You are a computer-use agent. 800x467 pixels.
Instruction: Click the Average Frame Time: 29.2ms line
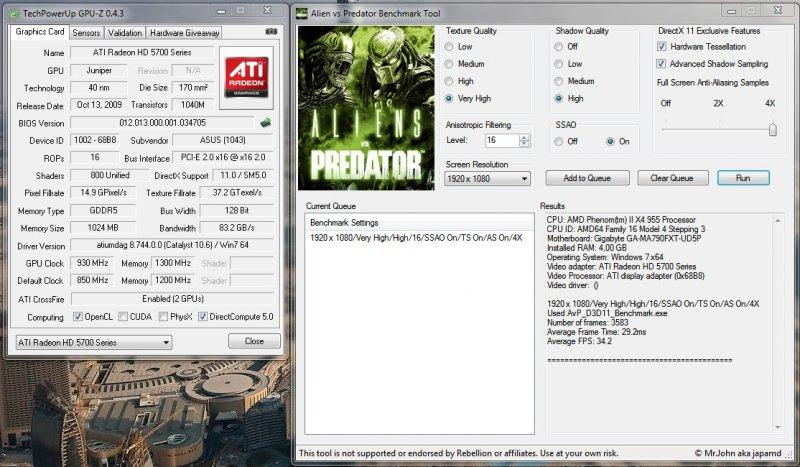pos(596,332)
